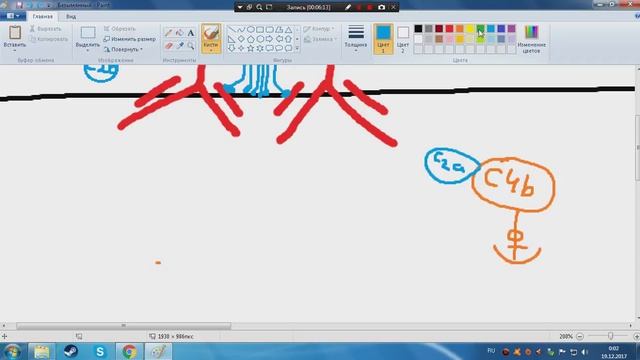Click Cut (Вырезать)

pos(45,29)
